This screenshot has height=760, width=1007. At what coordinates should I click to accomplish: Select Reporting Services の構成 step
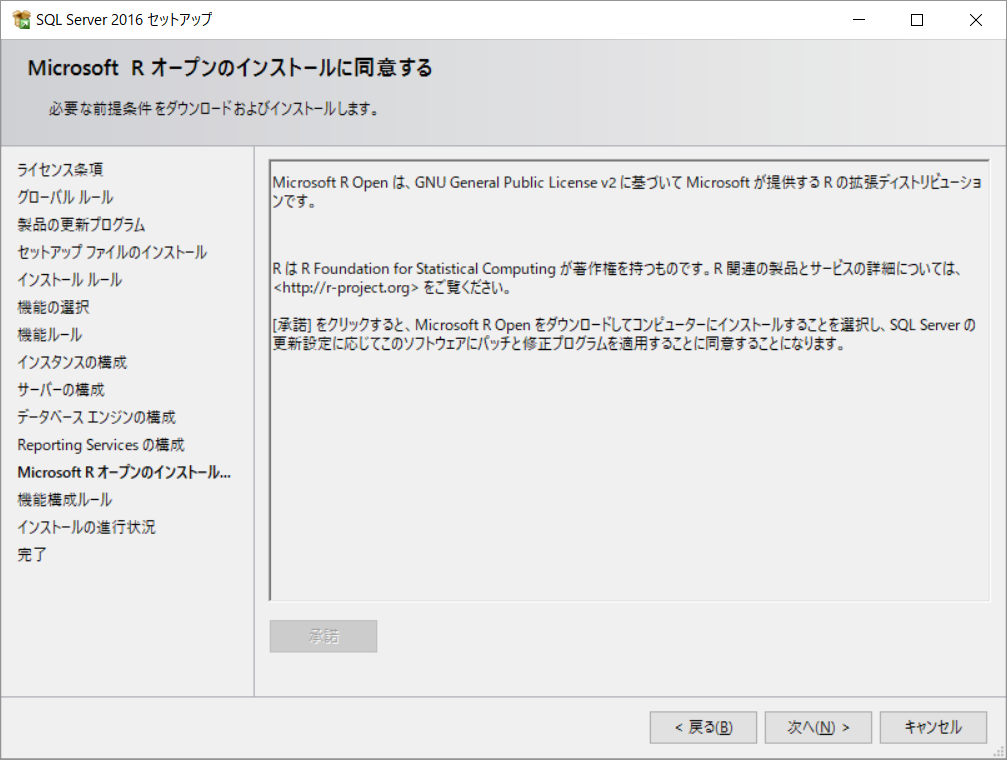pyautogui.click(x=101, y=445)
